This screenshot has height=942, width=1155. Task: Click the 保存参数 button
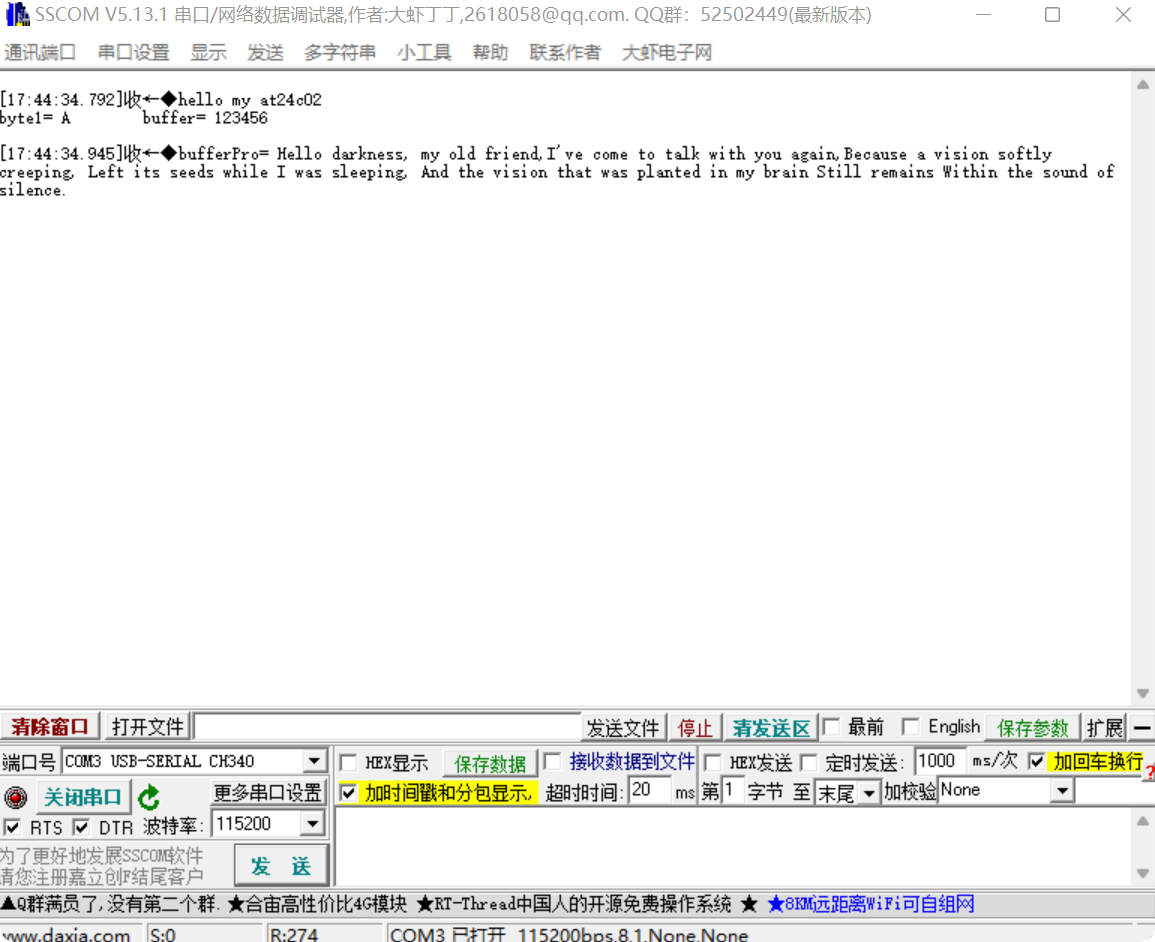(x=1032, y=728)
